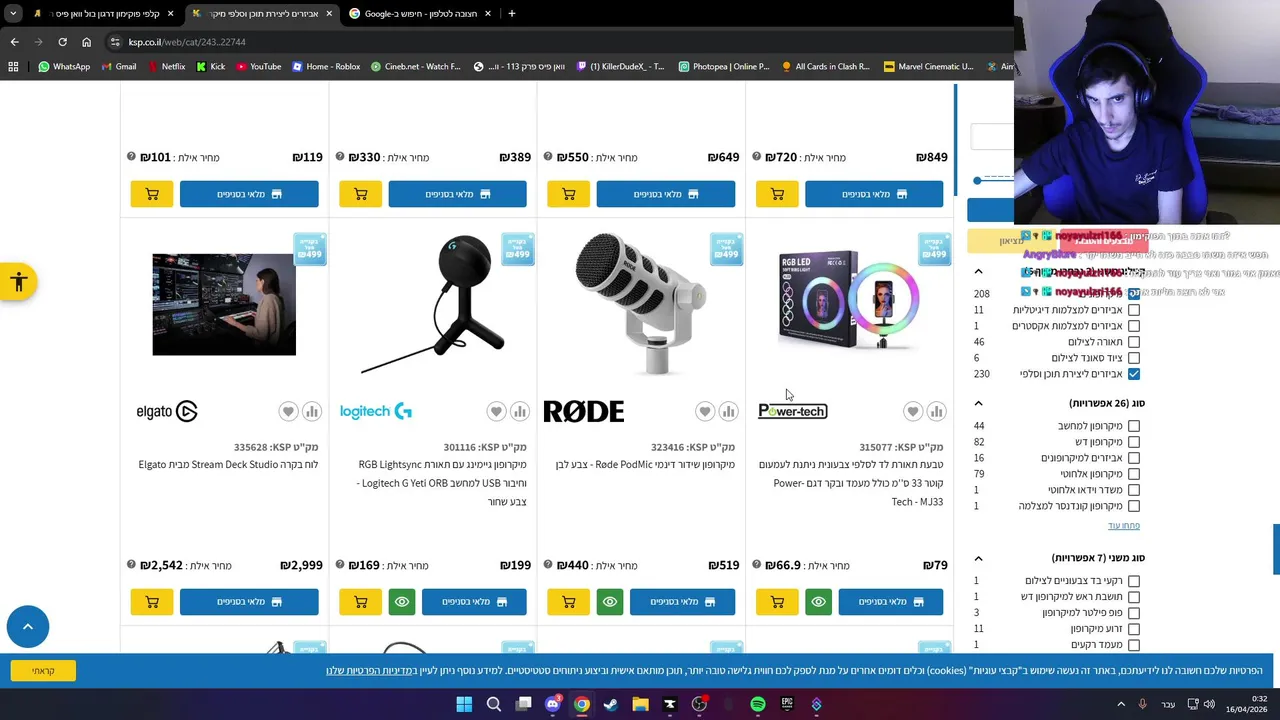Reload the page in Chrome
Screen dimensions: 1280x720
62,42
